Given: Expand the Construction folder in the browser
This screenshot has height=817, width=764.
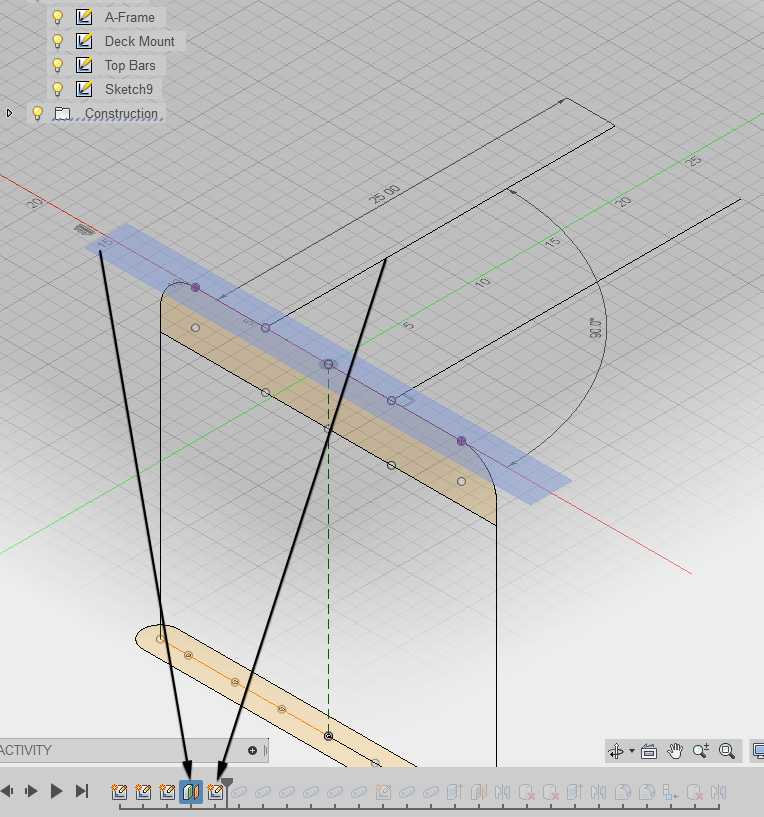Looking at the screenshot, I should (x=9, y=113).
